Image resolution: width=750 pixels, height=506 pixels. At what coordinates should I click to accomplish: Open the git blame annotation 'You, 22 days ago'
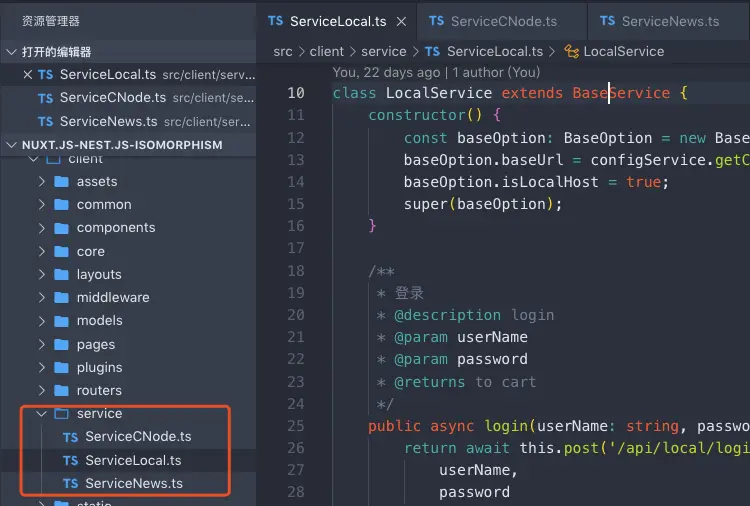coord(386,72)
